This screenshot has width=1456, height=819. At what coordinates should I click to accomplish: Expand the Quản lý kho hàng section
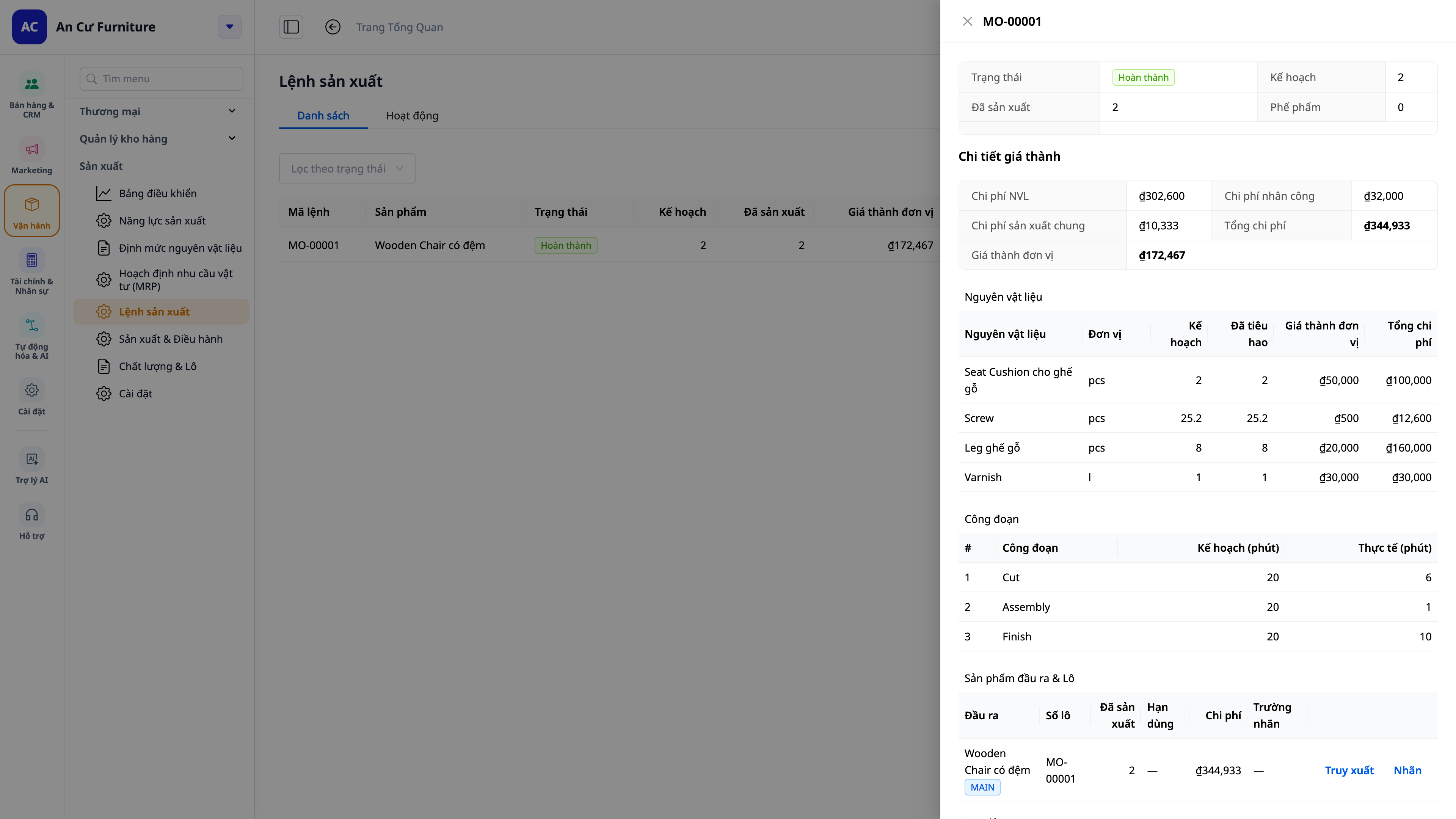coord(158,138)
